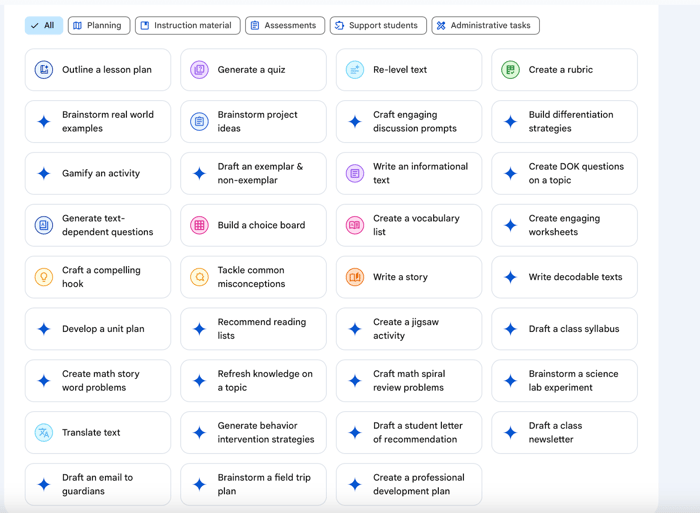Image resolution: width=700 pixels, height=513 pixels.
Task: Switch to the Support students filter
Action: point(378,26)
